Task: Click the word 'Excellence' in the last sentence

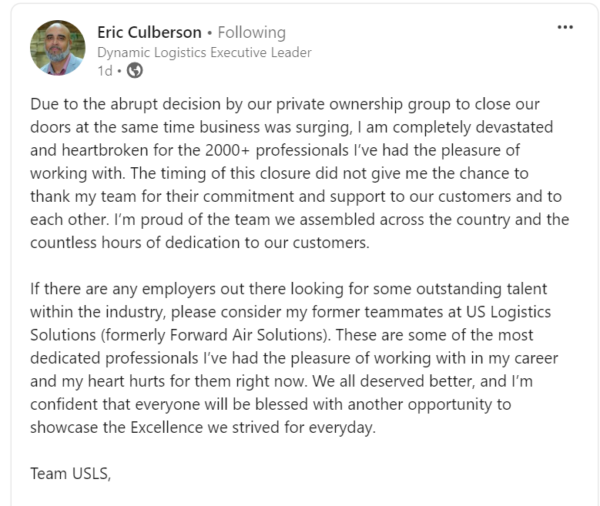Action: (x=167, y=428)
